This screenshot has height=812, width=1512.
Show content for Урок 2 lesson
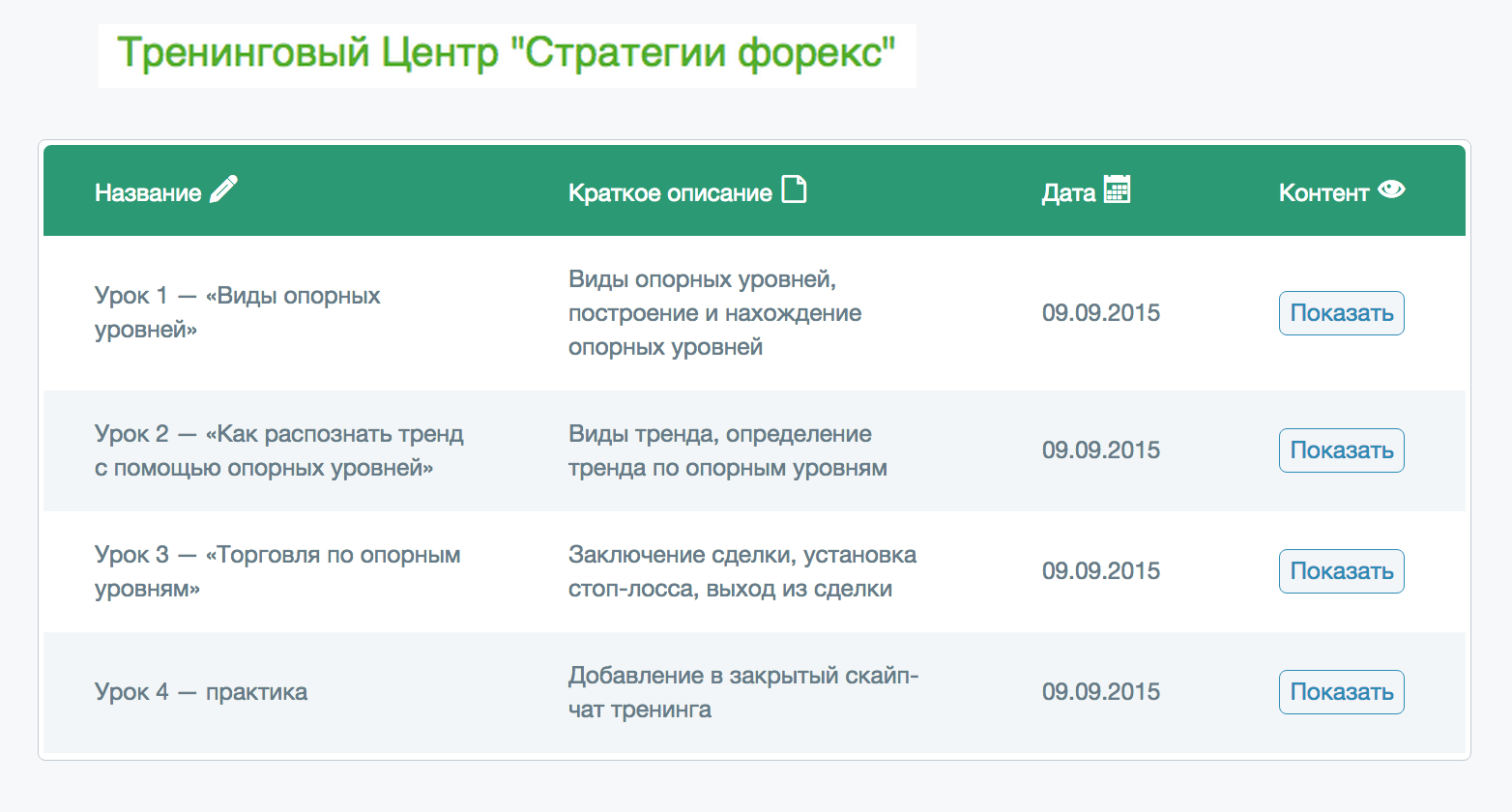click(x=1341, y=450)
